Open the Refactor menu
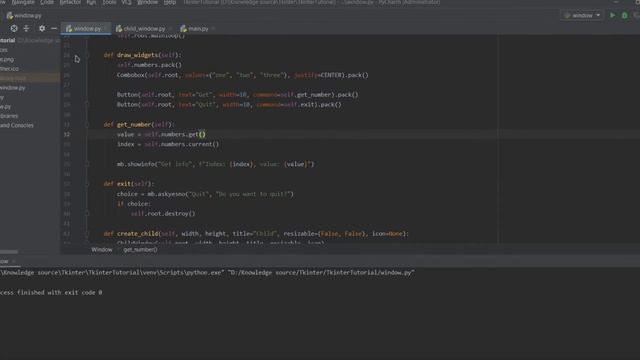Image resolution: width=640 pixels, height=360 pixels. tap(70, 2)
